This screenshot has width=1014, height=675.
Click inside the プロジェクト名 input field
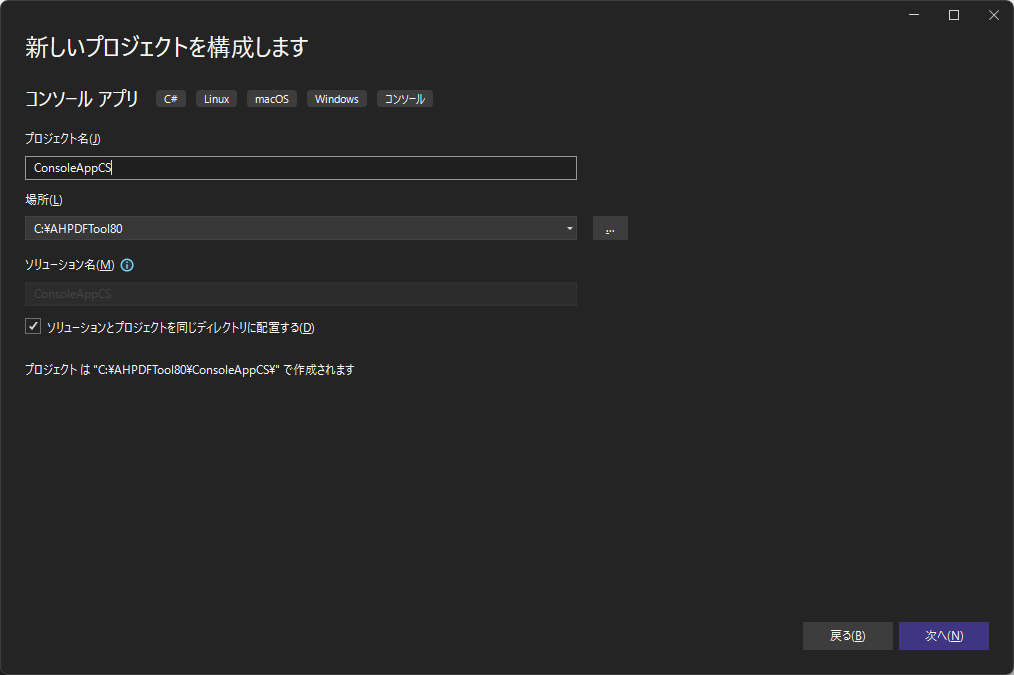pyautogui.click(x=300, y=168)
